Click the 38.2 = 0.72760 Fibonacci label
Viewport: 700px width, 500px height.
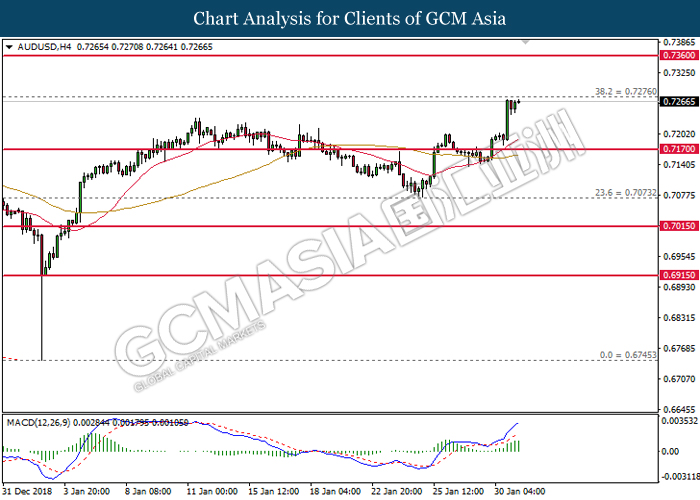(626, 92)
